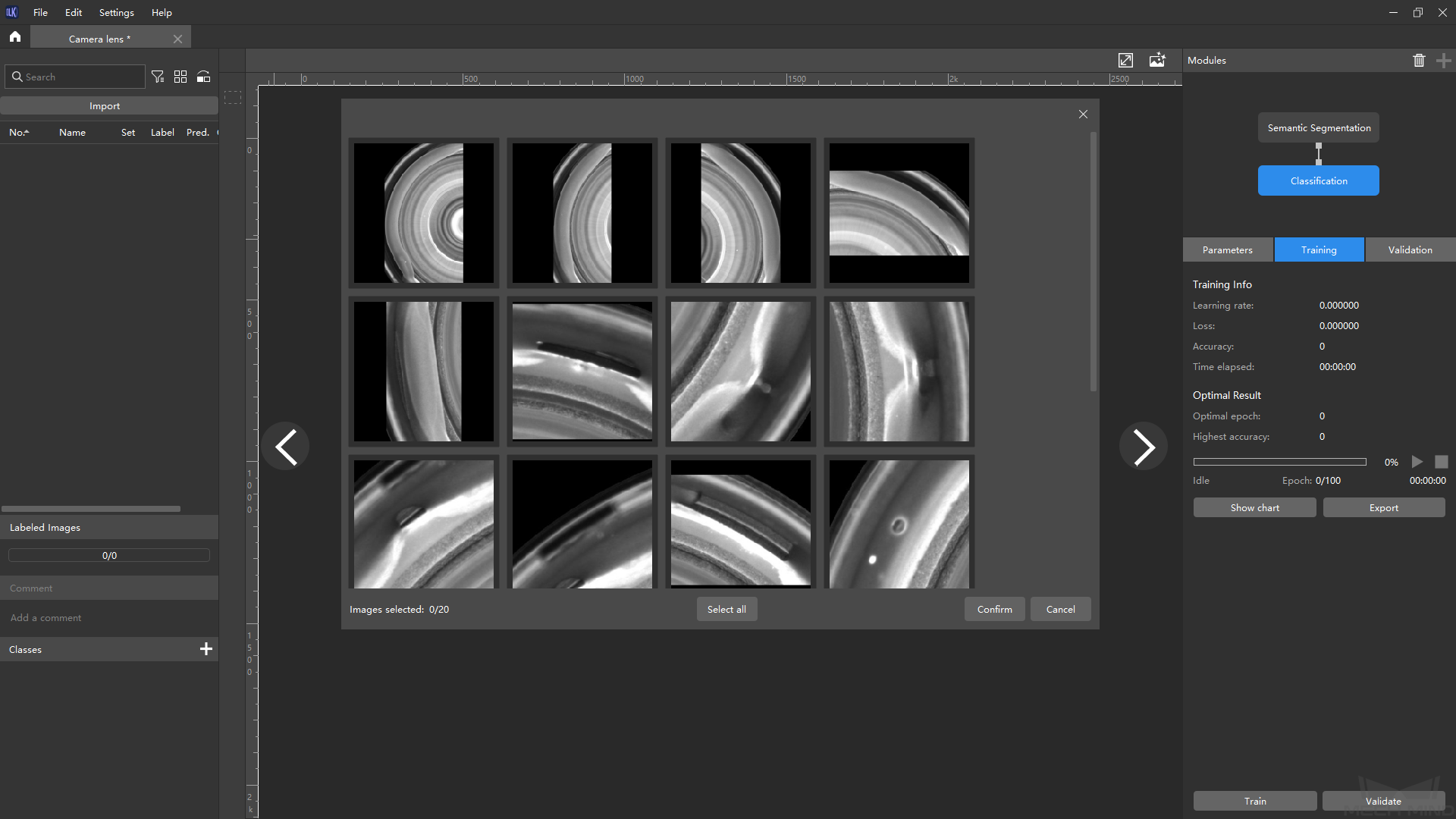This screenshot has height=819, width=1456.
Task: Open the File menu
Action: click(40, 12)
